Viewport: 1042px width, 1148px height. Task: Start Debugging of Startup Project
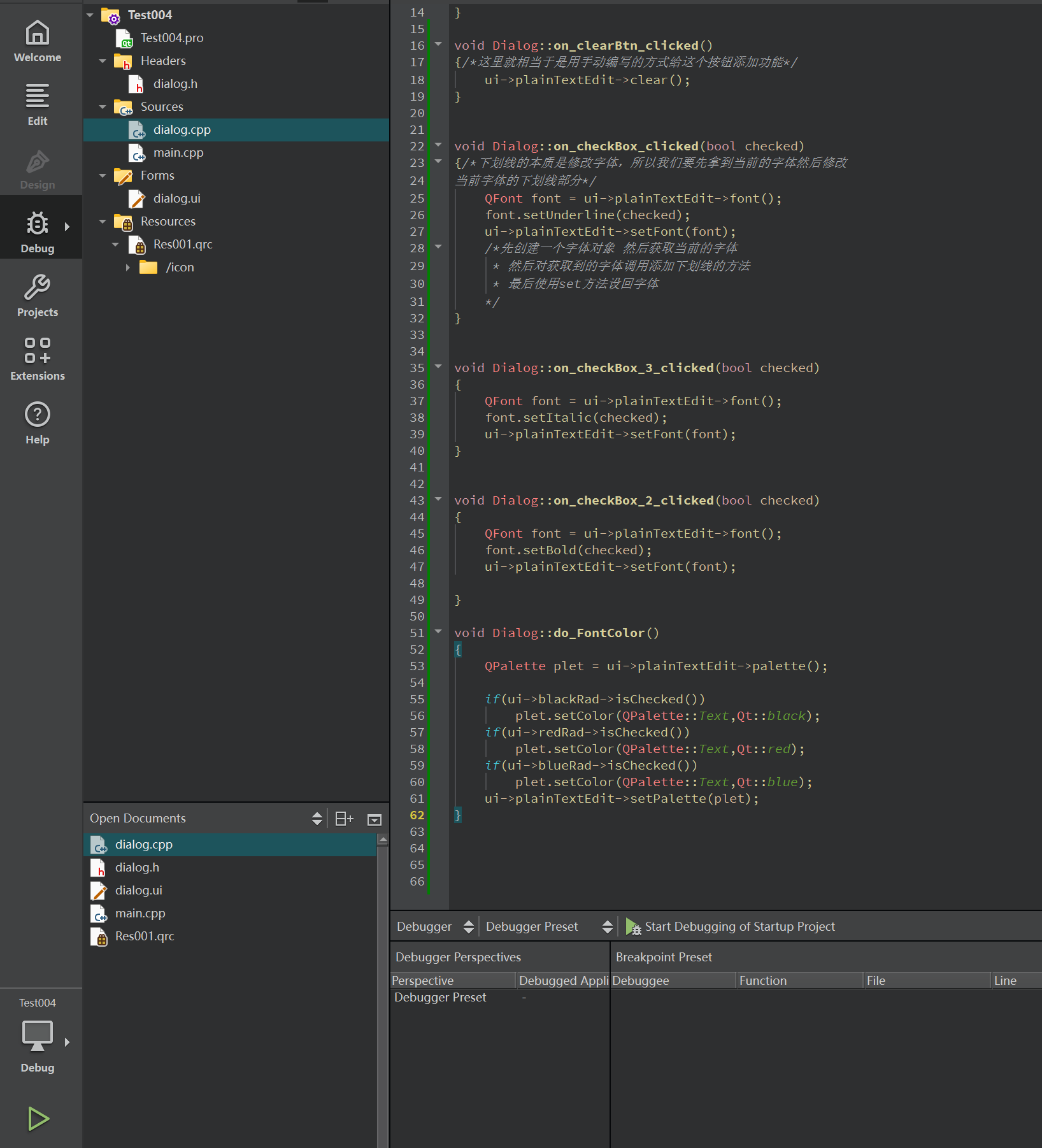pos(731,926)
